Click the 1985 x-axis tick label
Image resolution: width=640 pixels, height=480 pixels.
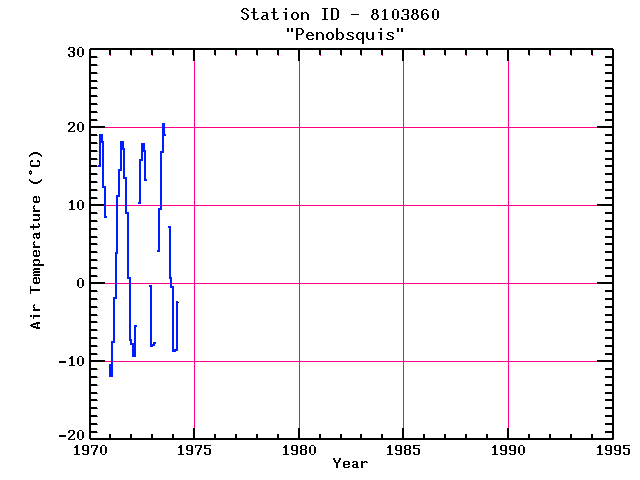pyautogui.click(x=403, y=451)
